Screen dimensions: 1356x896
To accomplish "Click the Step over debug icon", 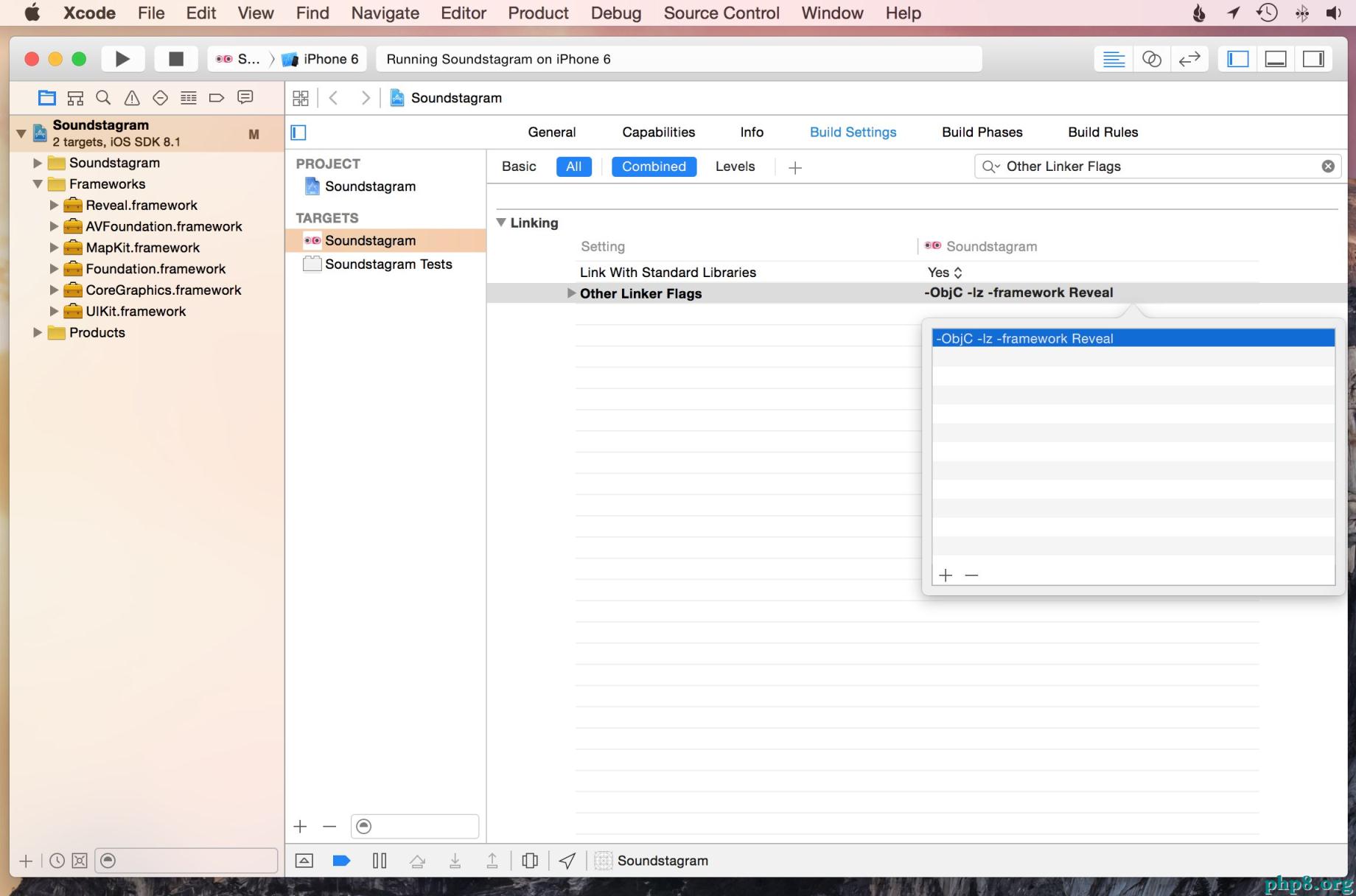I will tap(417, 861).
